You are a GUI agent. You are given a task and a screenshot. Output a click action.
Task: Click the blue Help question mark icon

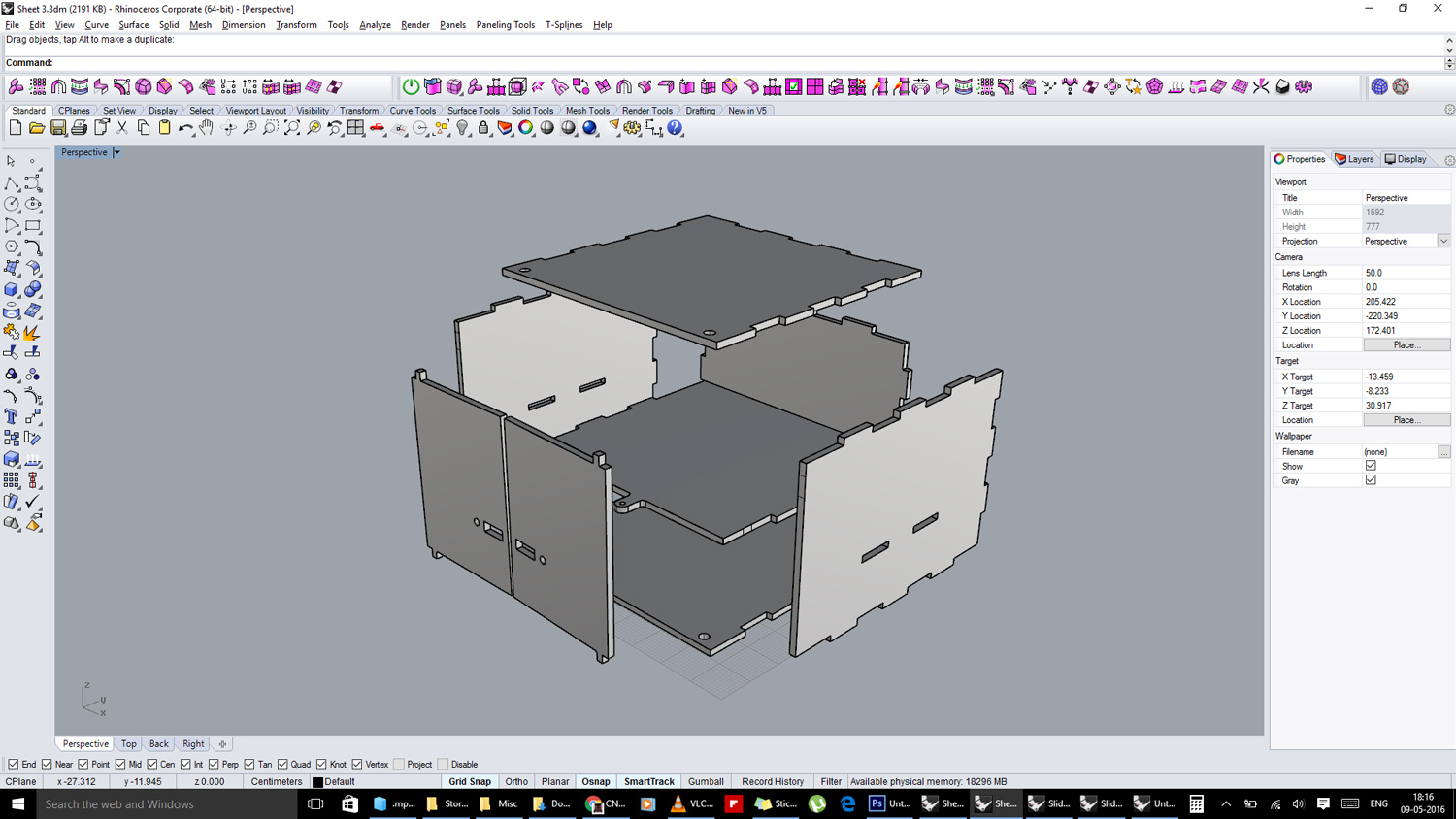coord(676,128)
